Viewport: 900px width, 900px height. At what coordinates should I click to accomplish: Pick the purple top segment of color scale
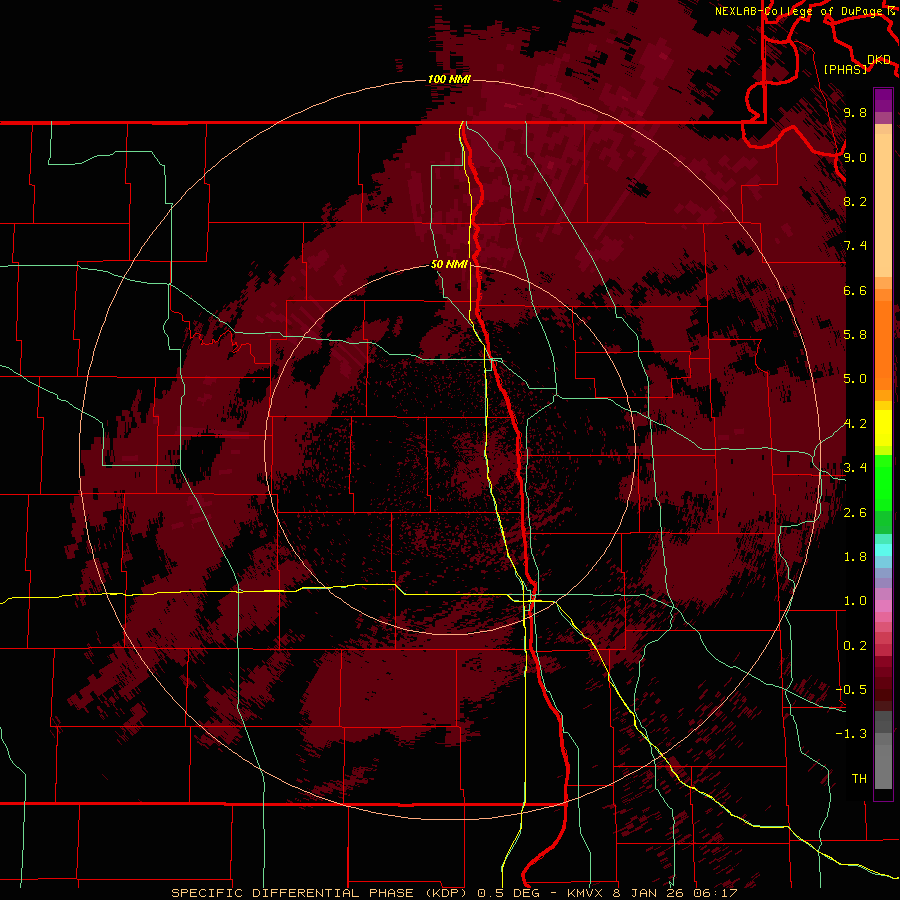coord(883,98)
